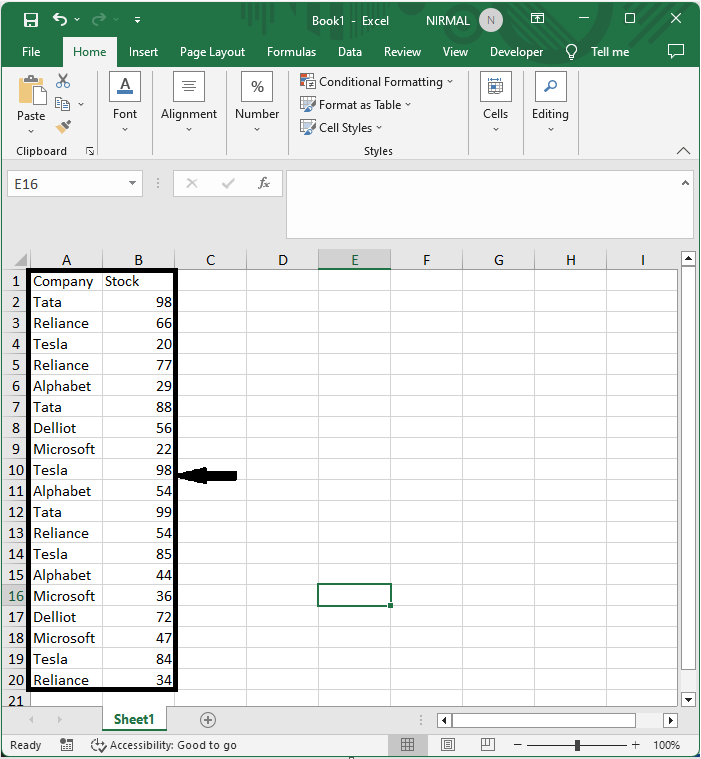
Task: Click the NIRMAL account avatar
Action: tap(491, 20)
